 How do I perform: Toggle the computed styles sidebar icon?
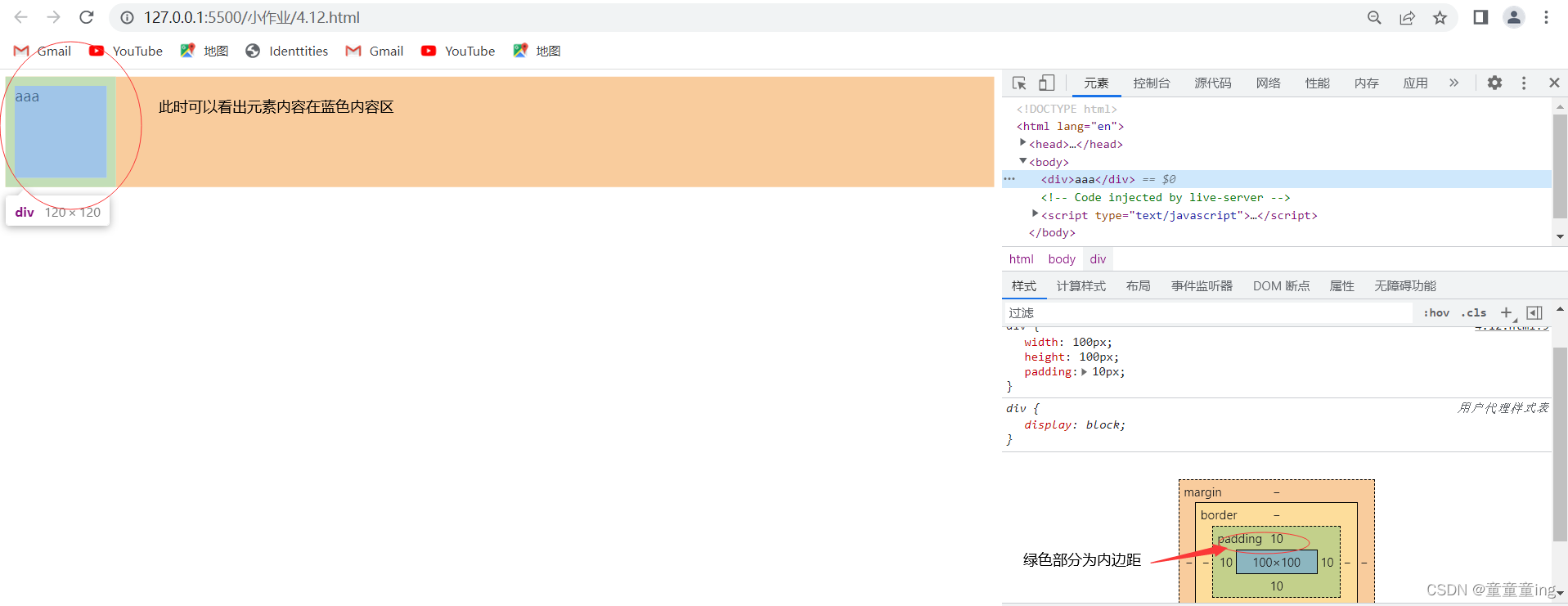(x=1534, y=312)
